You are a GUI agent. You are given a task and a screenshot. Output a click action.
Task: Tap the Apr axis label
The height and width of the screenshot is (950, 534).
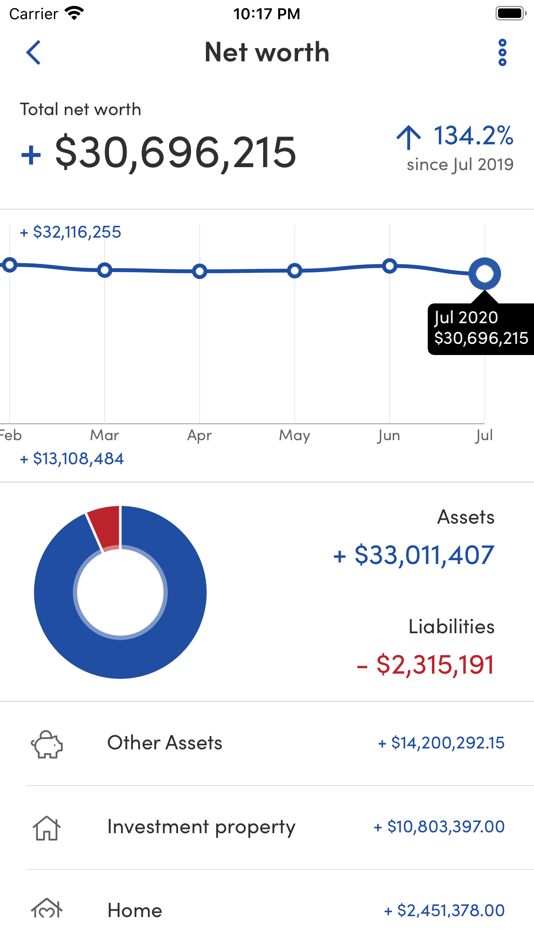click(199, 436)
